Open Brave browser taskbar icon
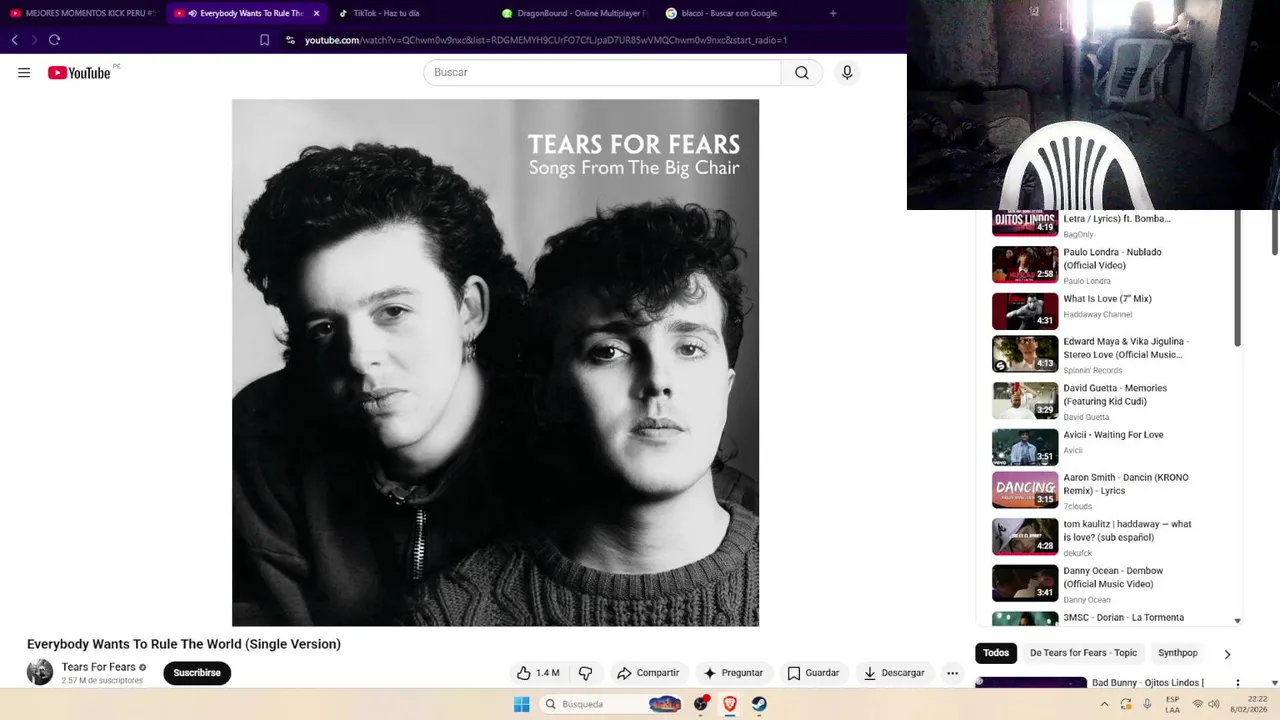The width and height of the screenshot is (1280, 720). pos(730,704)
